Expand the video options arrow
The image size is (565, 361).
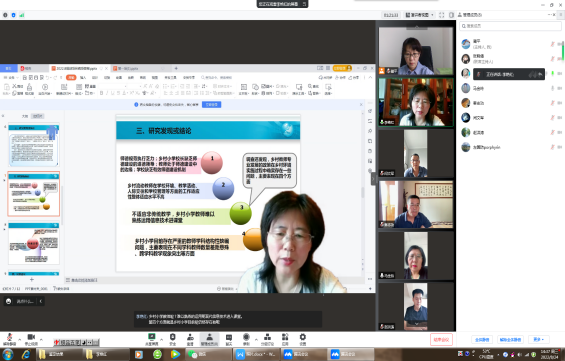(41, 339)
